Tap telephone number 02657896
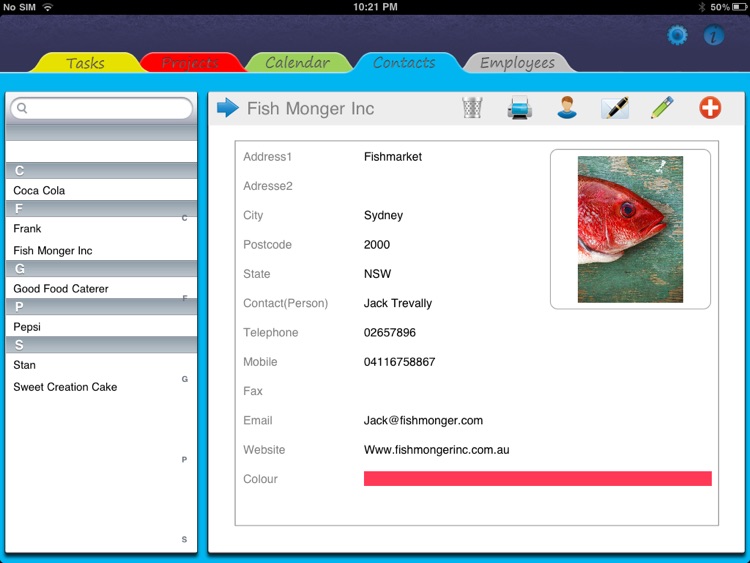This screenshot has height=563, width=750. coord(390,332)
